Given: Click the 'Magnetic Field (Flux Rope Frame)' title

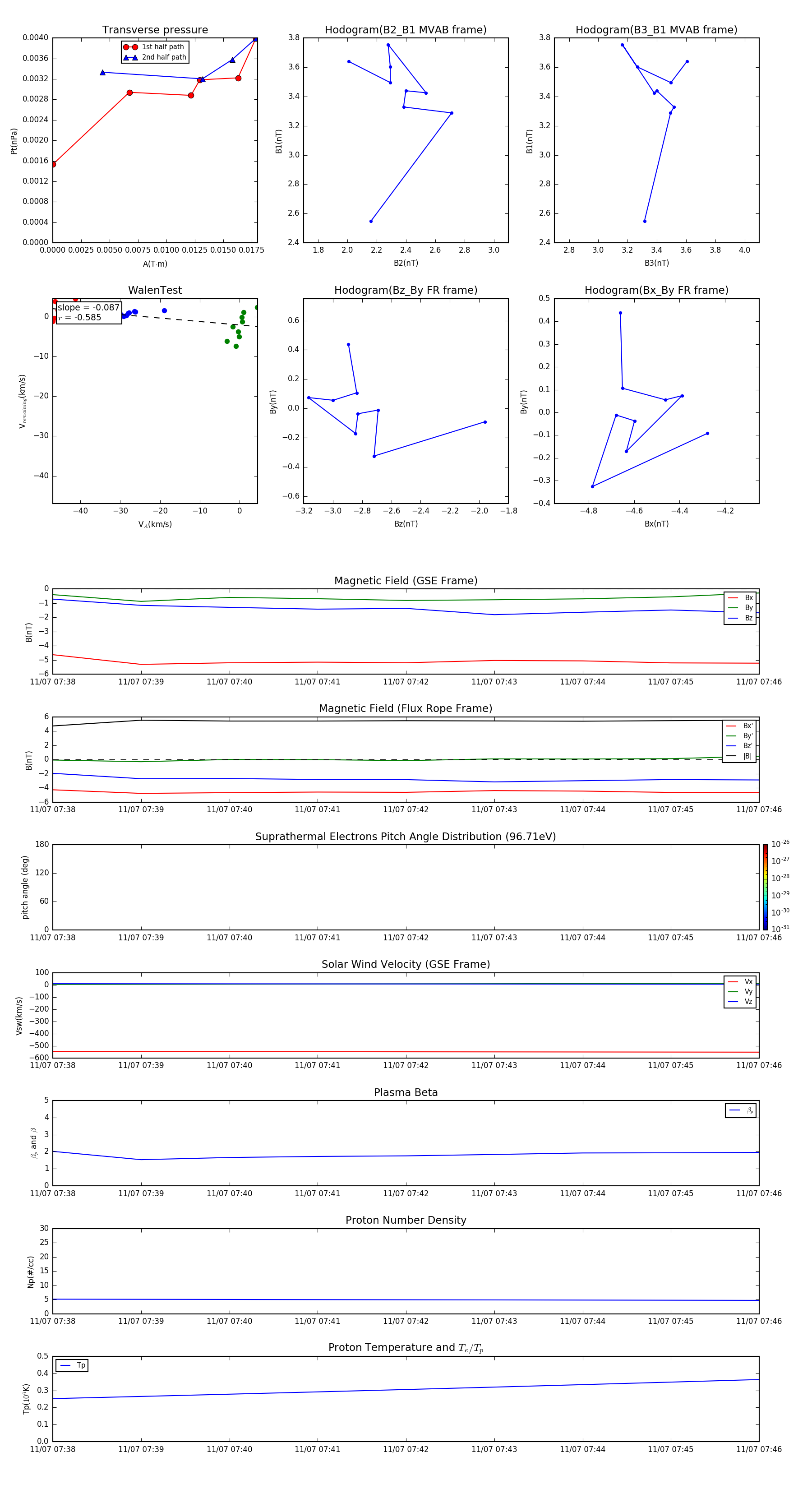Looking at the screenshot, I should pos(406,709).
